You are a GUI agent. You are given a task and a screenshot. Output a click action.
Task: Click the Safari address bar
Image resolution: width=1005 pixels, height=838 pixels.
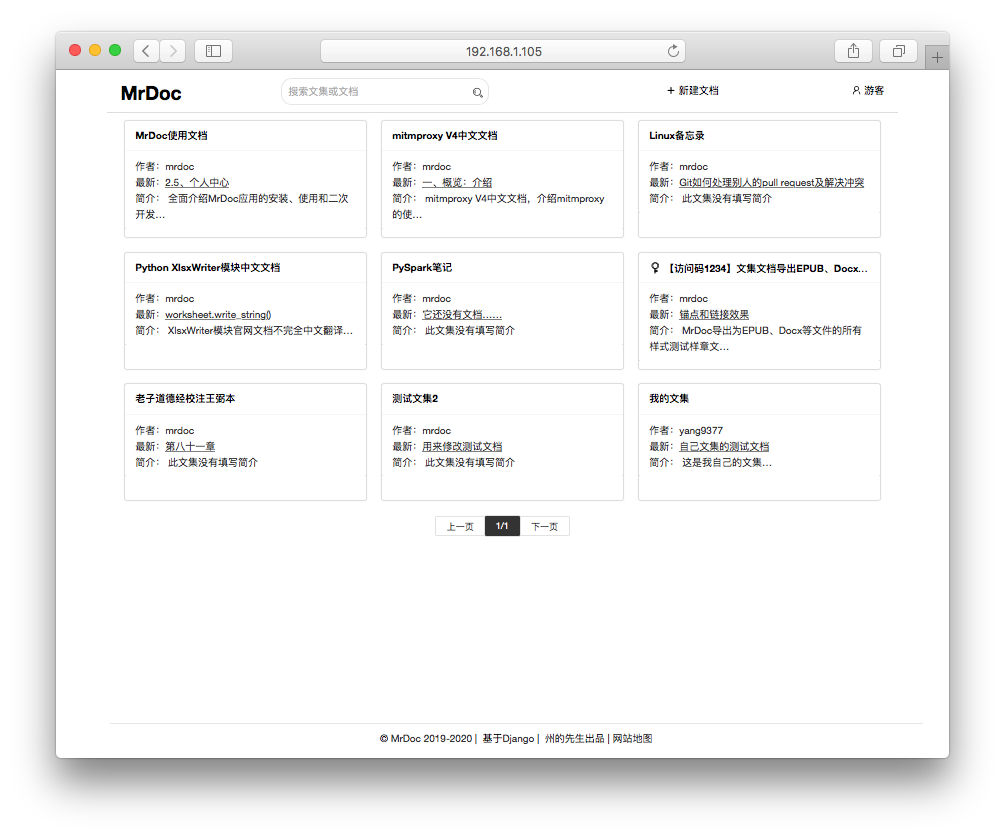[503, 51]
